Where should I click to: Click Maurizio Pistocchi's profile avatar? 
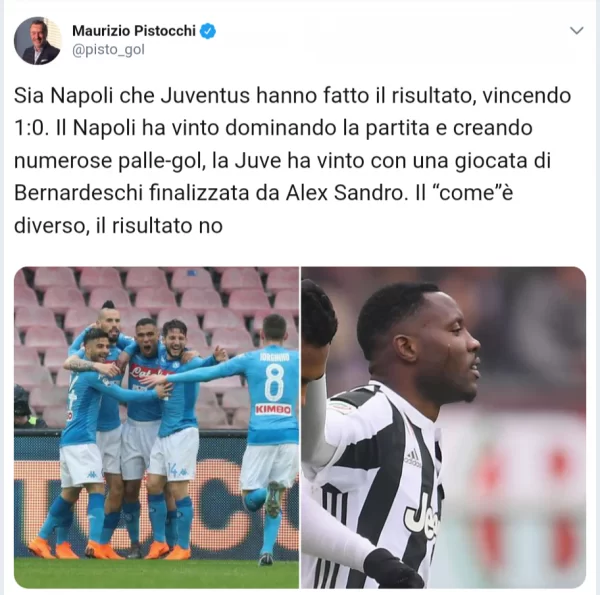pos(38,41)
